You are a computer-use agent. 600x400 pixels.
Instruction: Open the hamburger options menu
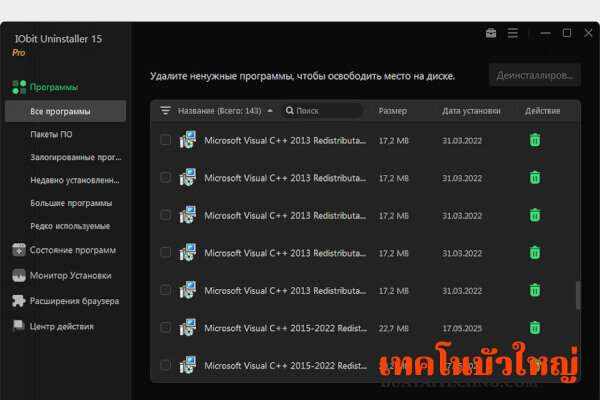513,33
